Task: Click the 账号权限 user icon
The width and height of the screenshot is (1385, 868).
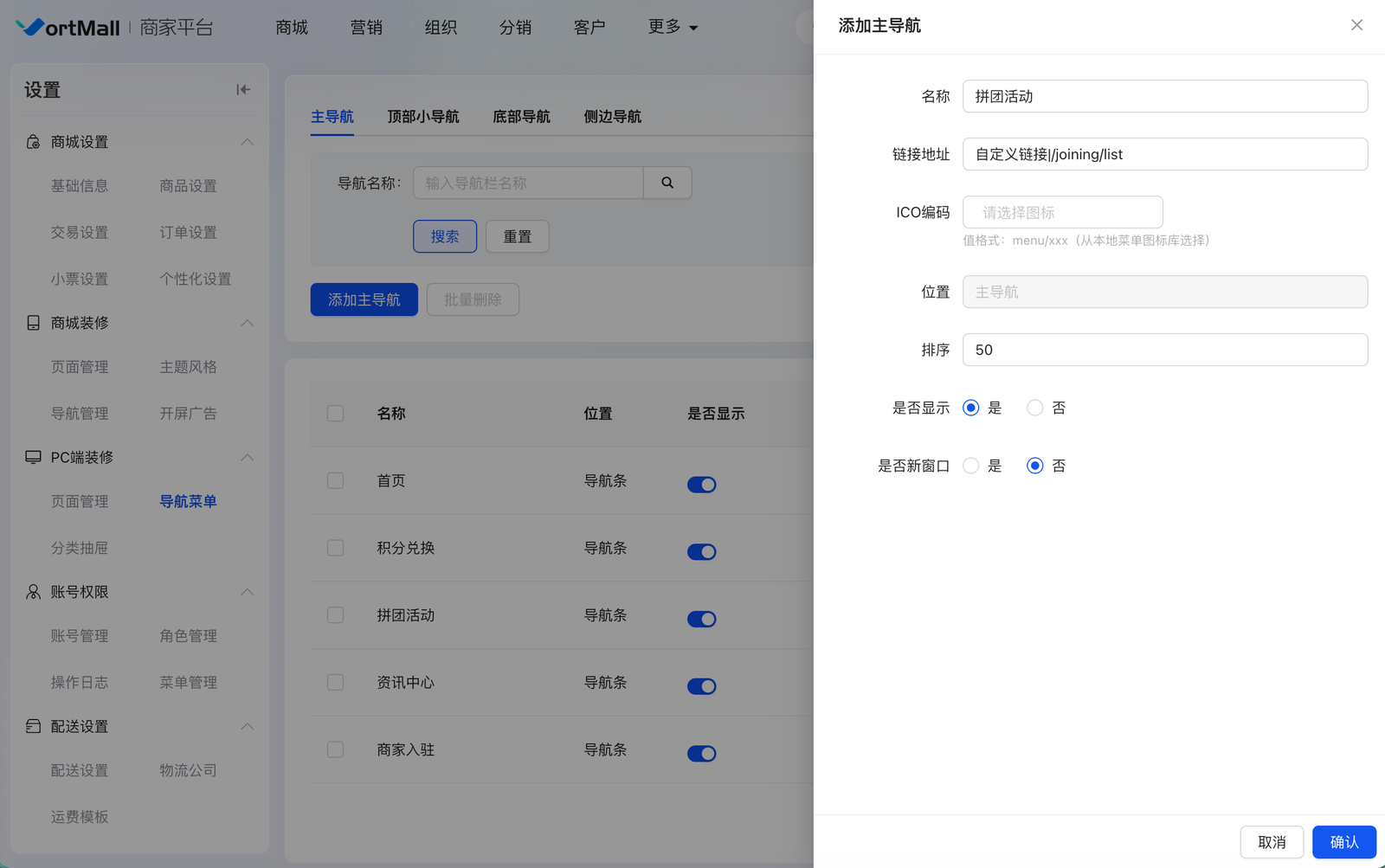Action: [33, 592]
